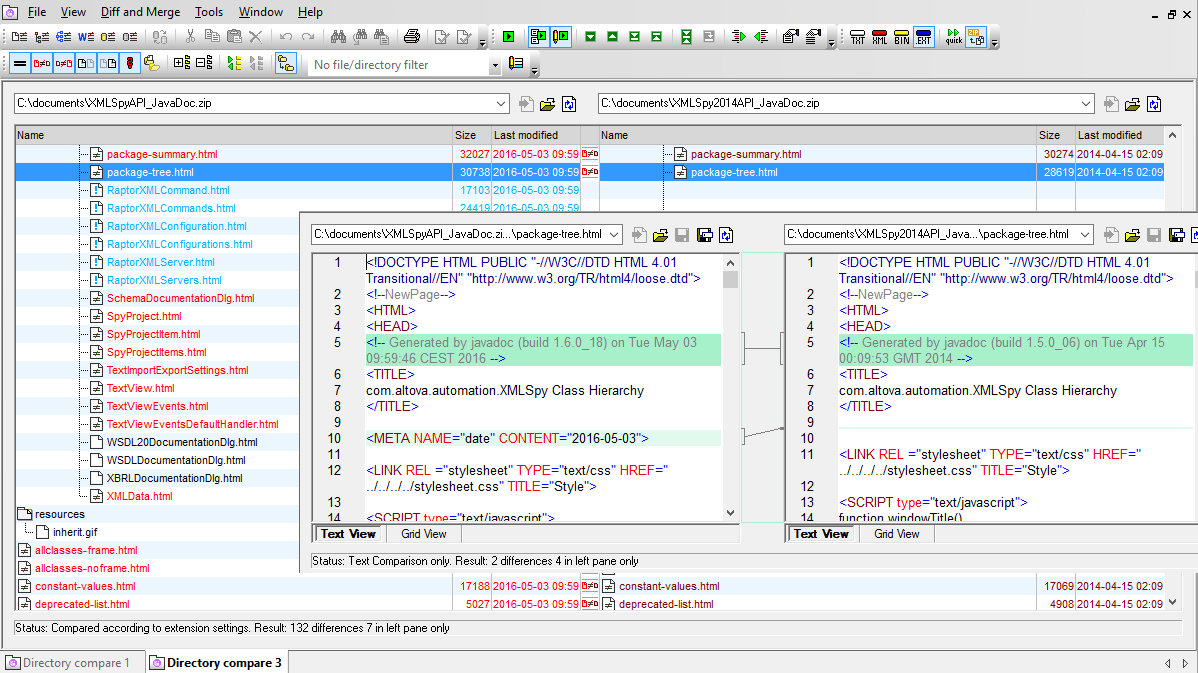Expand all directories icon
1198x673 pixels.
click(182, 63)
